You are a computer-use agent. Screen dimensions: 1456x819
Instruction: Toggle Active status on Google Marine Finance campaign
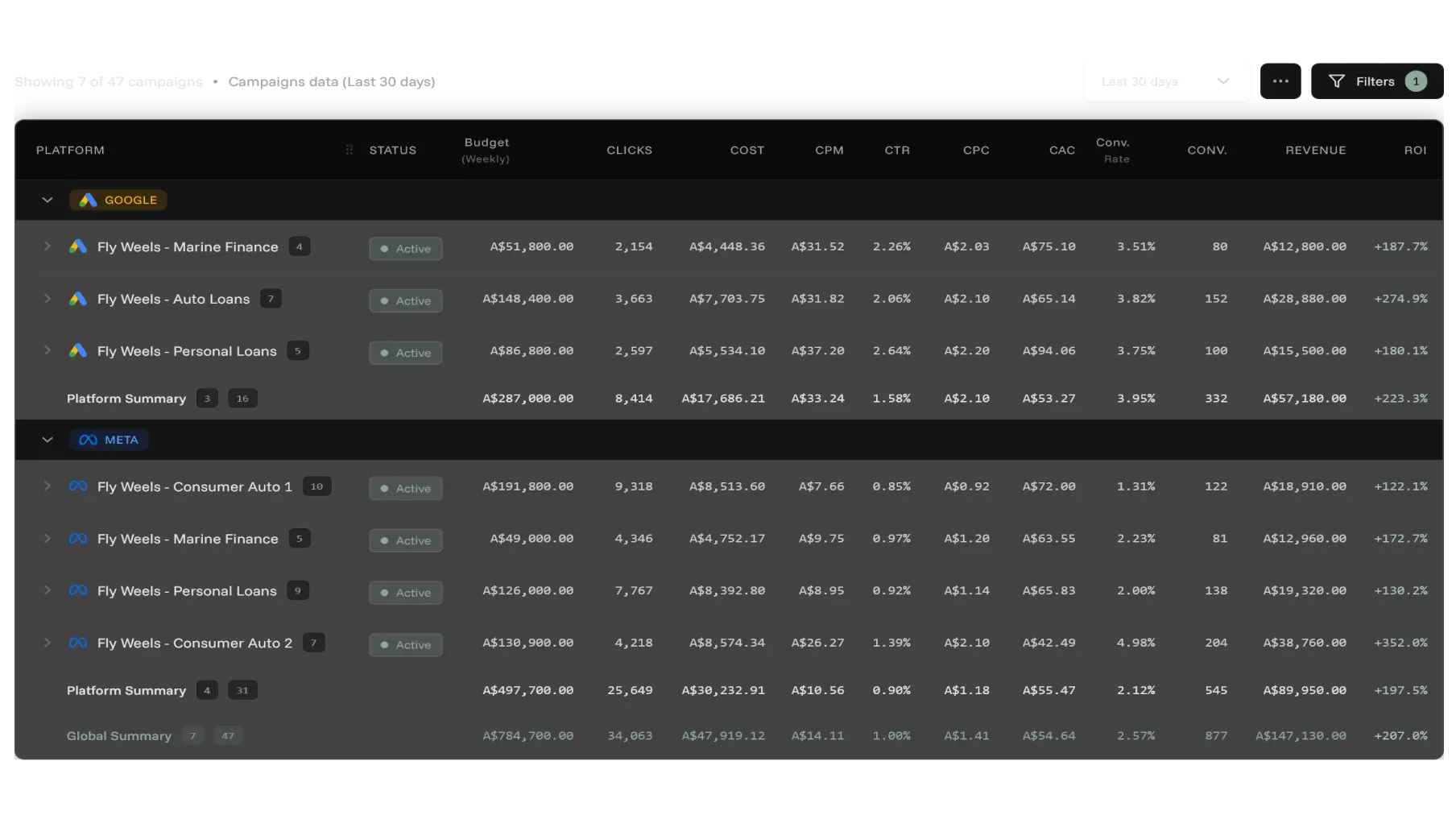pos(405,248)
